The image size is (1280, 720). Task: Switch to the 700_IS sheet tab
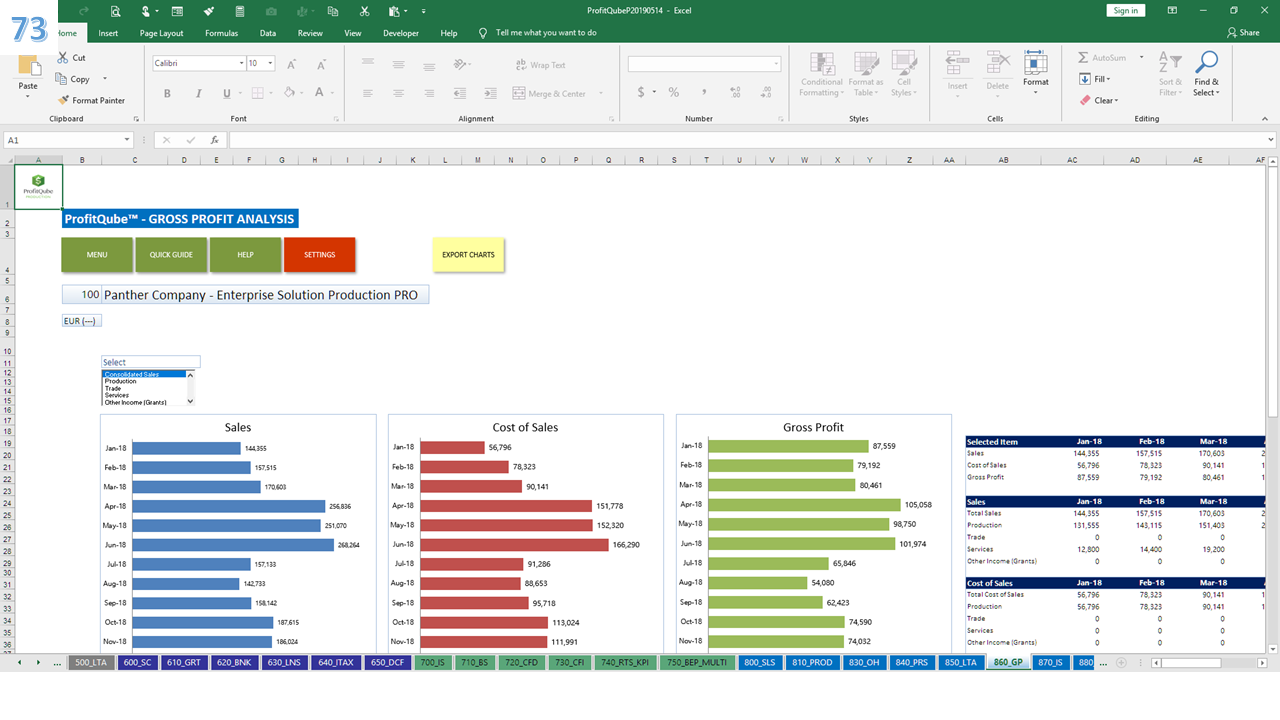coord(431,662)
